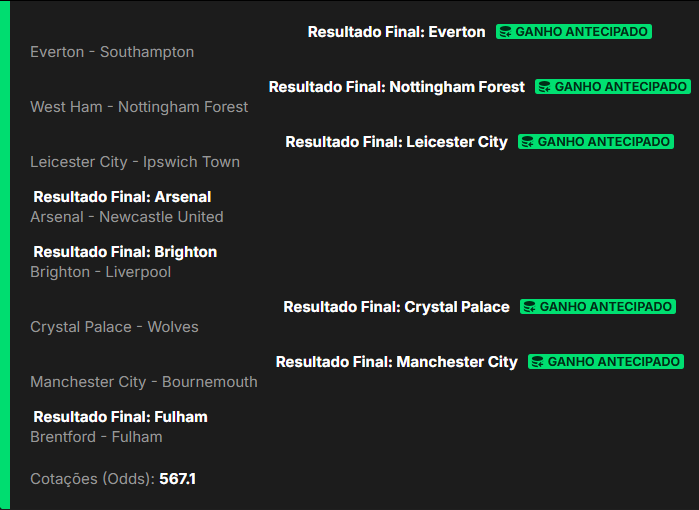Open the Brentford - Fulham fixture
Image resolution: width=699 pixels, height=510 pixels.
click(96, 437)
